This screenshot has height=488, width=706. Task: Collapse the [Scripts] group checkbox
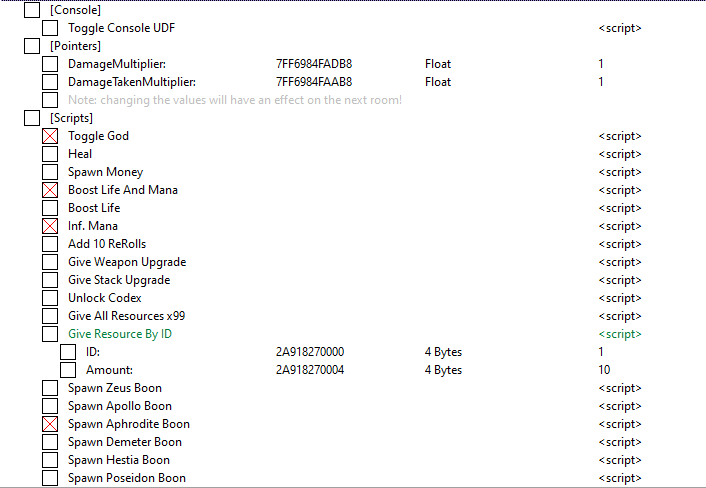32,118
